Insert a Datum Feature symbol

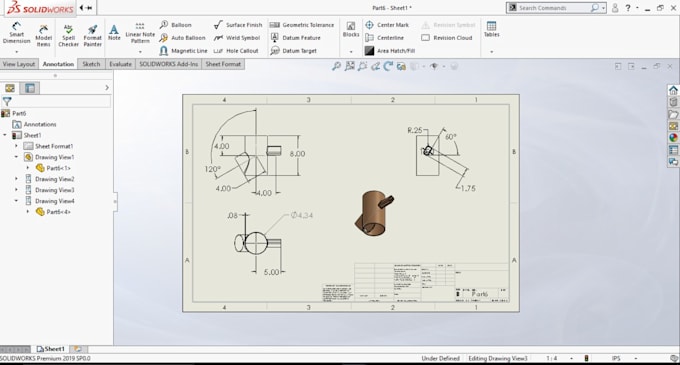tap(295, 38)
